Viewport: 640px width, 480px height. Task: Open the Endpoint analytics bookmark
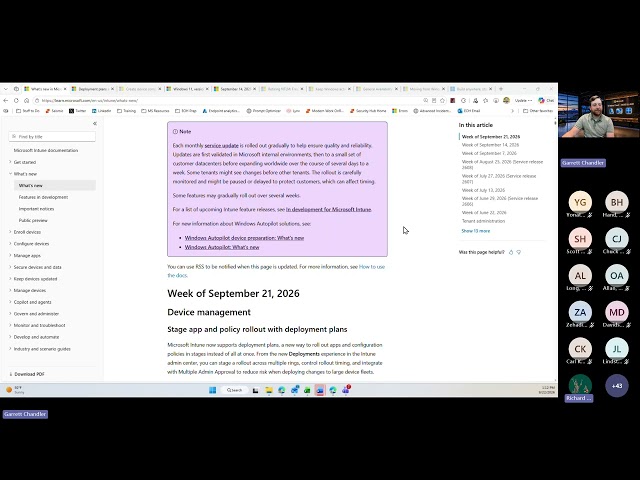221,111
